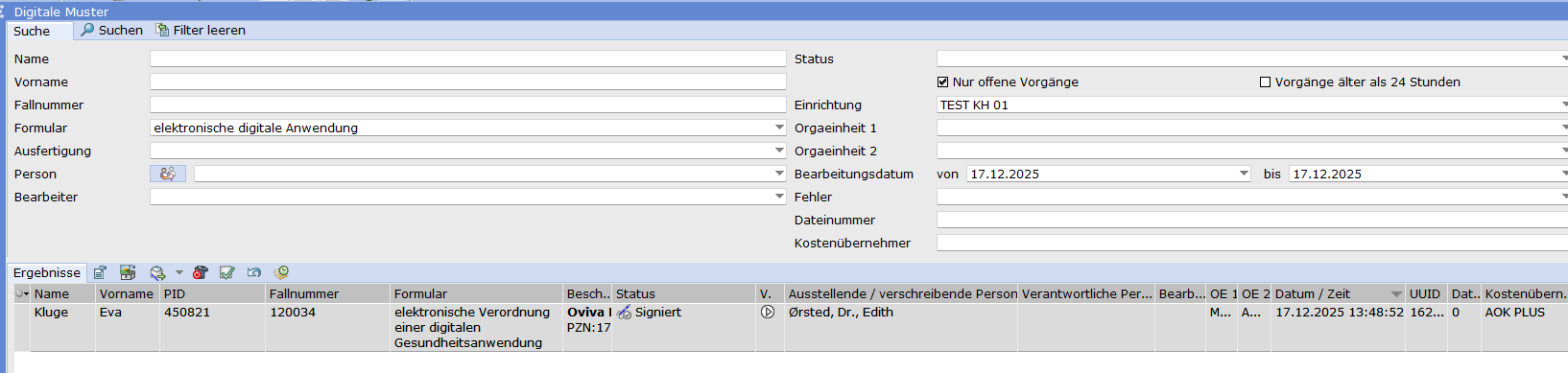The image size is (1568, 373).
Task: Open the Bearbeitungsdatum von date dropdown
Action: pyautogui.click(x=1244, y=174)
